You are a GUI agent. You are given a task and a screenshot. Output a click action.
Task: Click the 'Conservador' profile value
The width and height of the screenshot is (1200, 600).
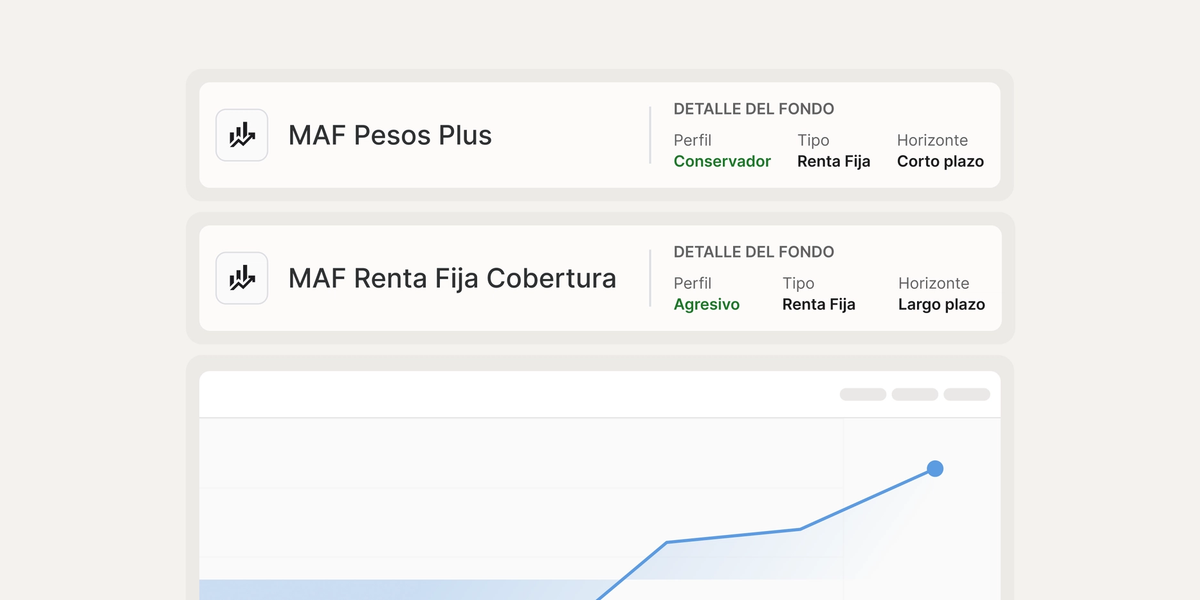coord(722,161)
